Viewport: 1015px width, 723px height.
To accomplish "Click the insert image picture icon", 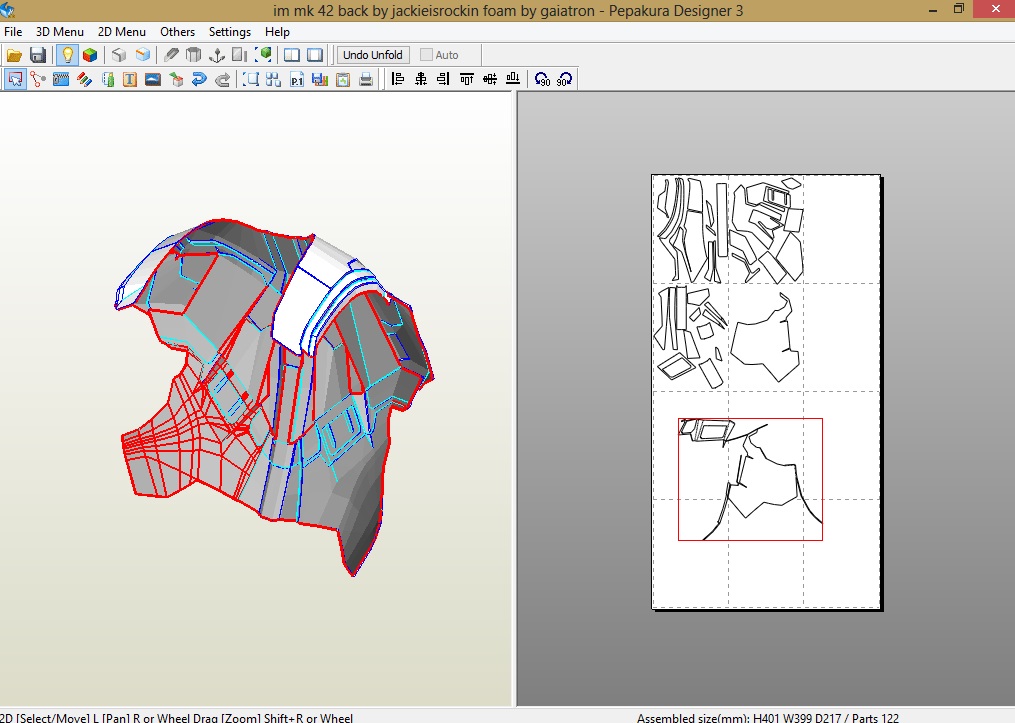I will [153, 80].
